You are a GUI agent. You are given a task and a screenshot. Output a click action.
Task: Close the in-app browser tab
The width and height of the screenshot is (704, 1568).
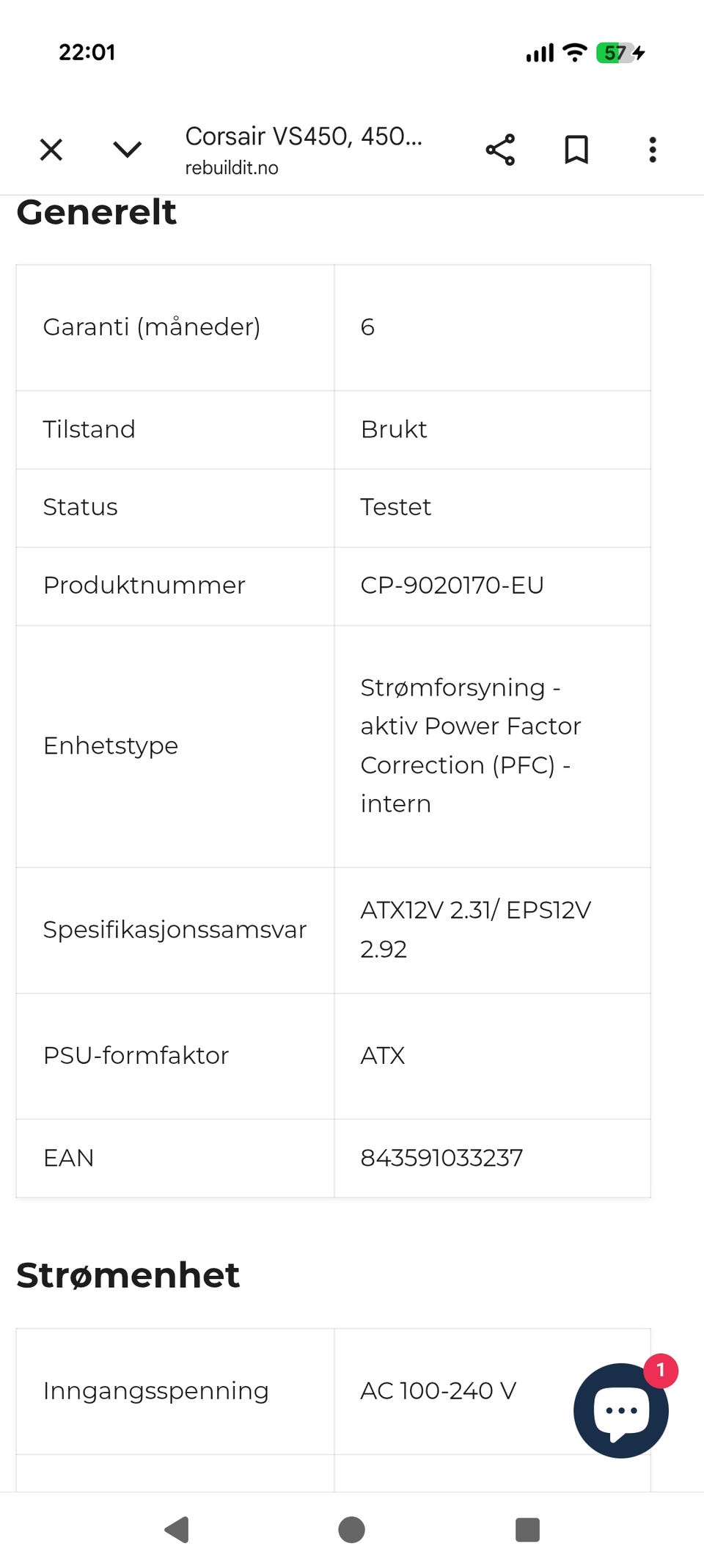click(51, 150)
